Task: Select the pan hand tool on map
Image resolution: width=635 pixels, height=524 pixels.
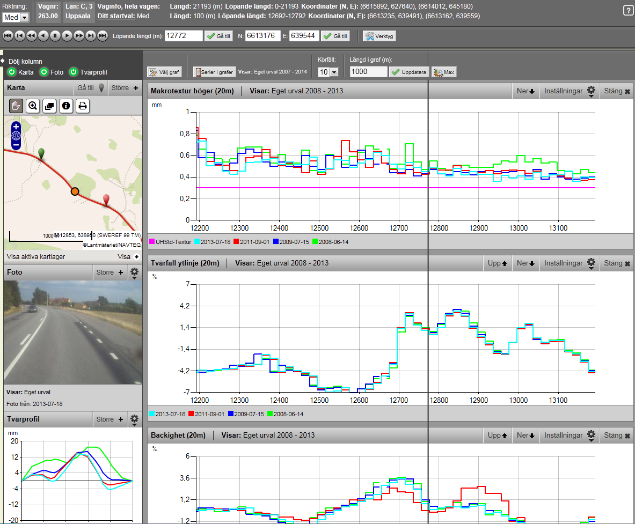Action: 16,106
